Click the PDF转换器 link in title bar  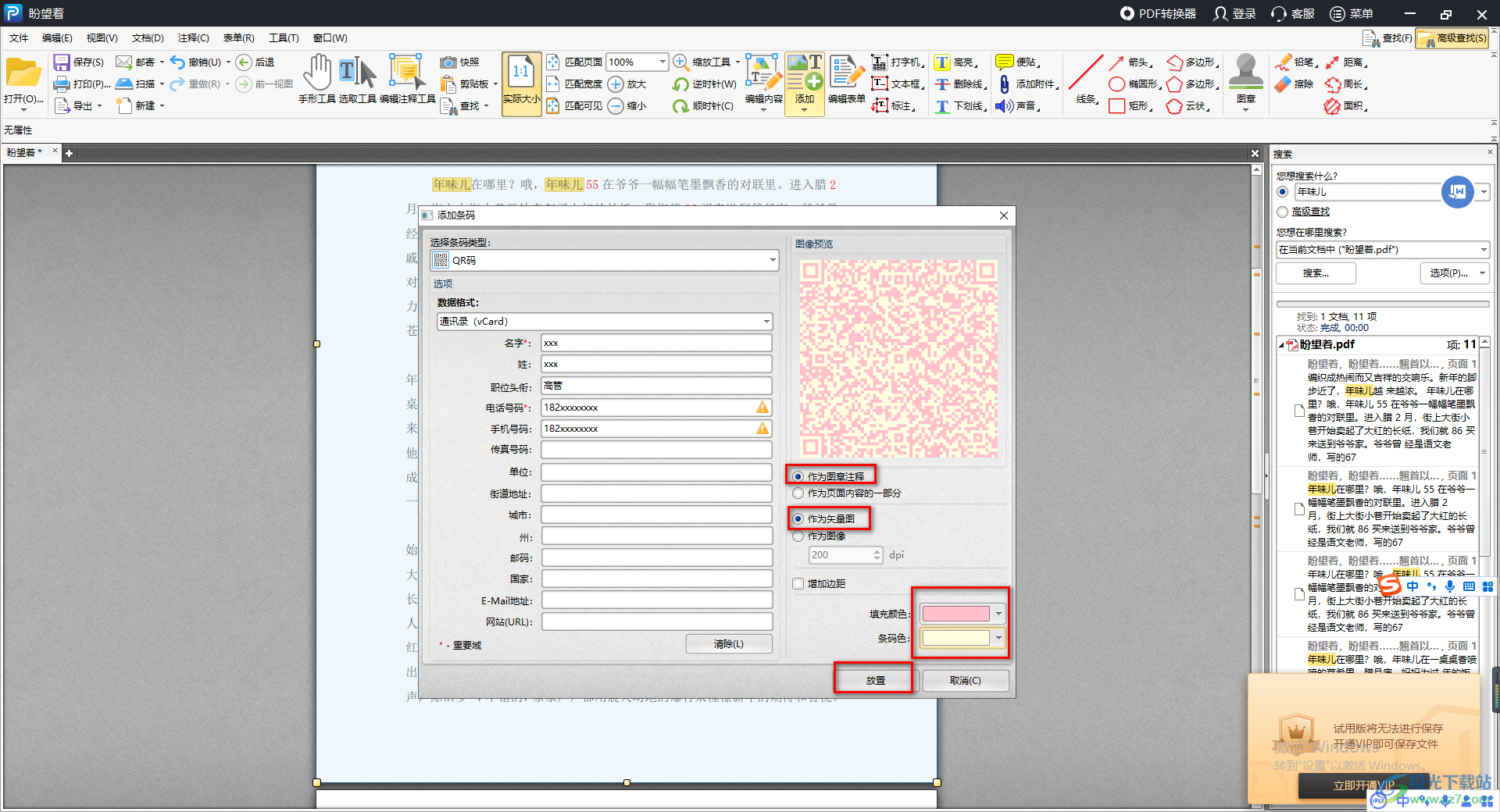(x=1159, y=14)
